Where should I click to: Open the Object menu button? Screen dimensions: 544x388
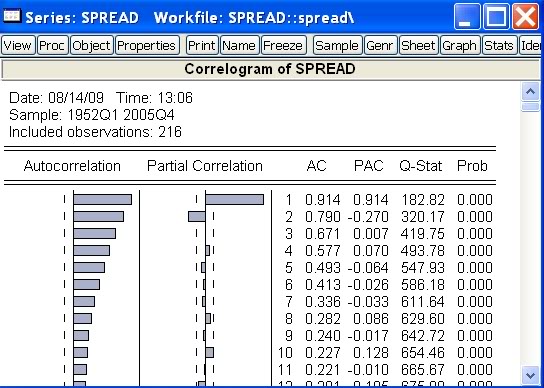(x=92, y=45)
